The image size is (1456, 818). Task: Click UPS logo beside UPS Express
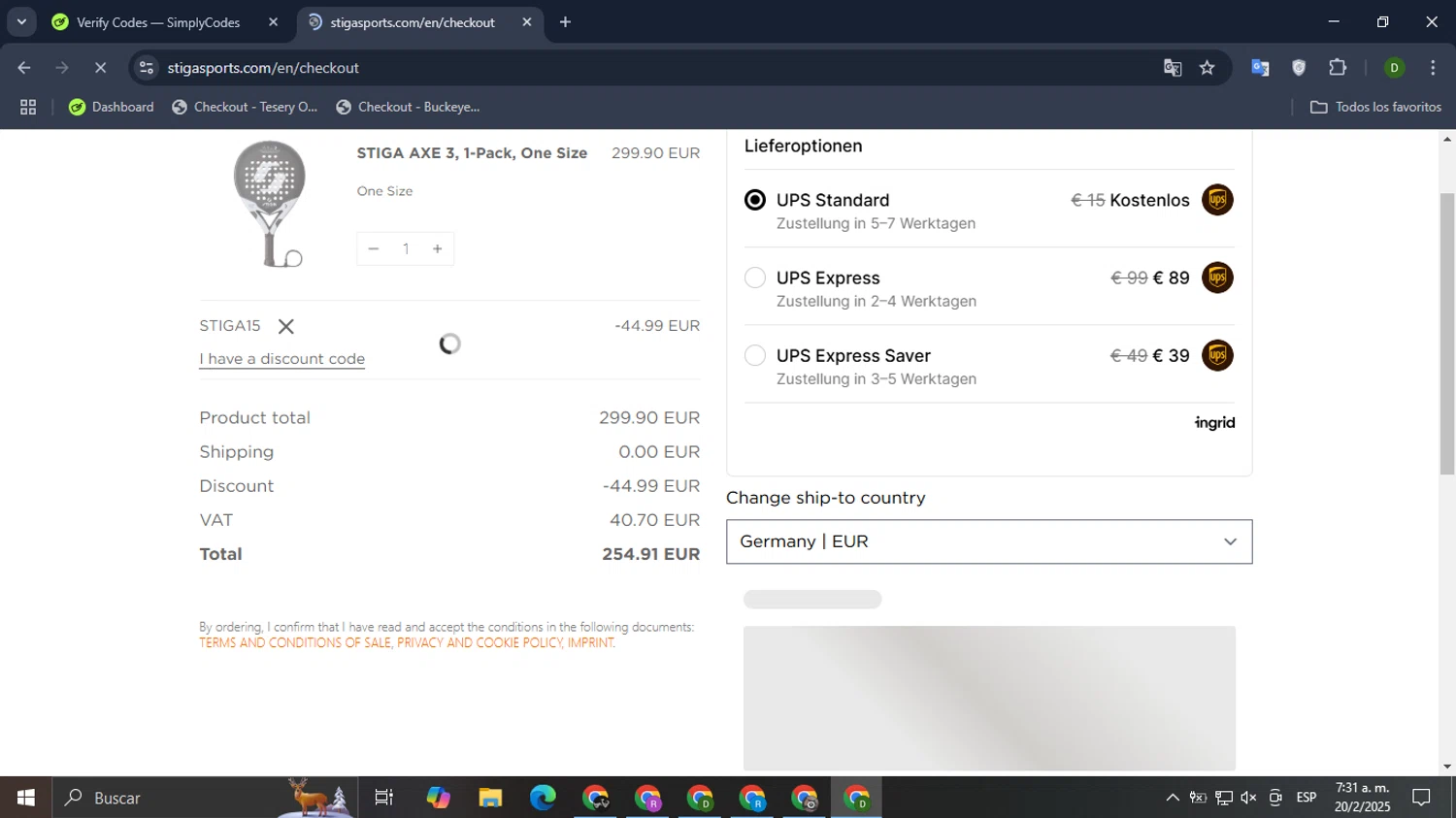[1217, 278]
